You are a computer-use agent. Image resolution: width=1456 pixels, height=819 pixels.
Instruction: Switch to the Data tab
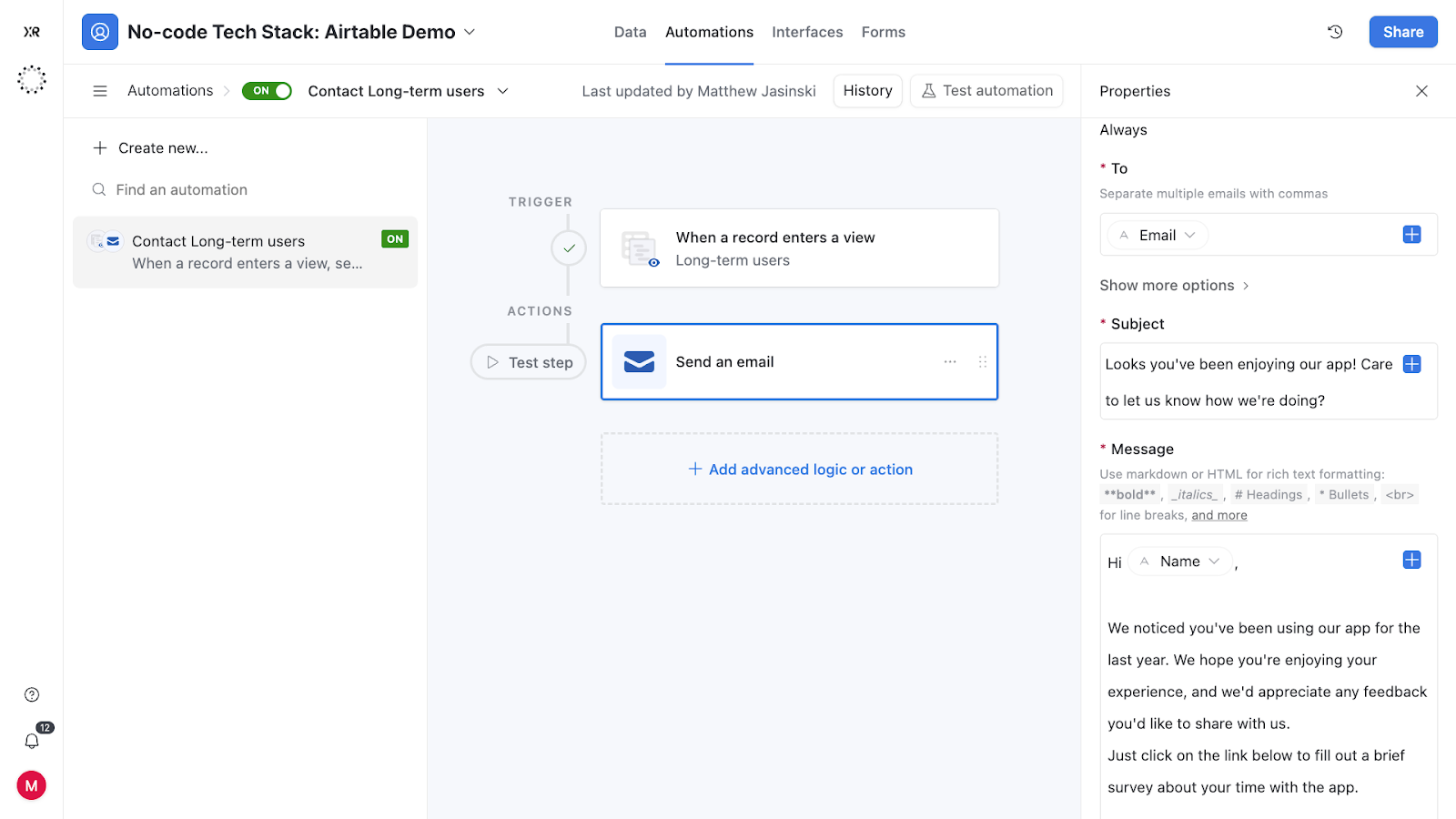[631, 32]
